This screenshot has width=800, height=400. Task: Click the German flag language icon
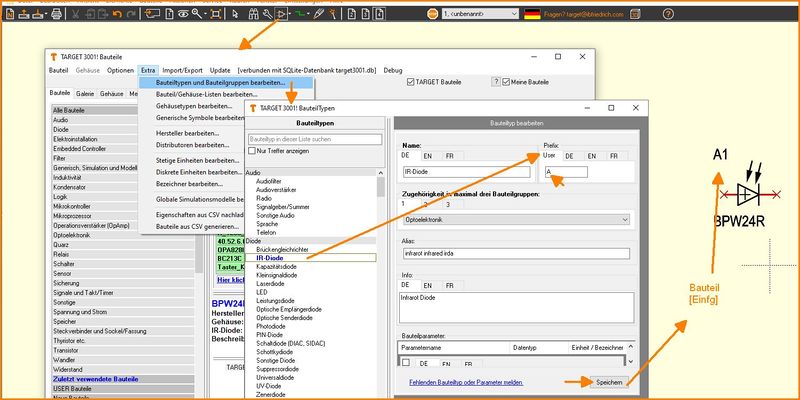click(x=532, y=14)
